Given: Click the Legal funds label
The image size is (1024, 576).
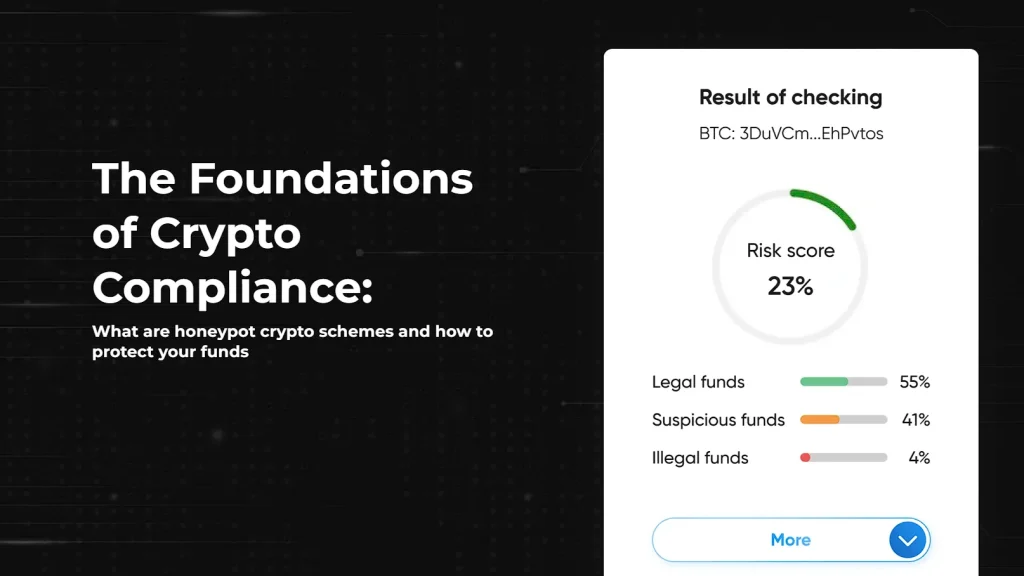Looking at the screenshot, I should pos(698,382).
